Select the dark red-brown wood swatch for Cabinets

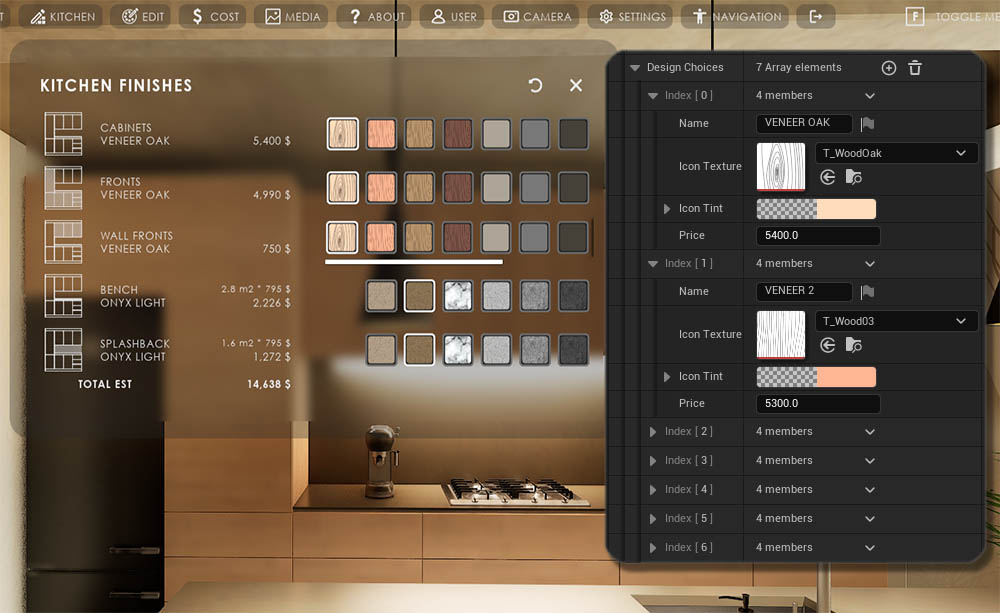click(458, 134)
